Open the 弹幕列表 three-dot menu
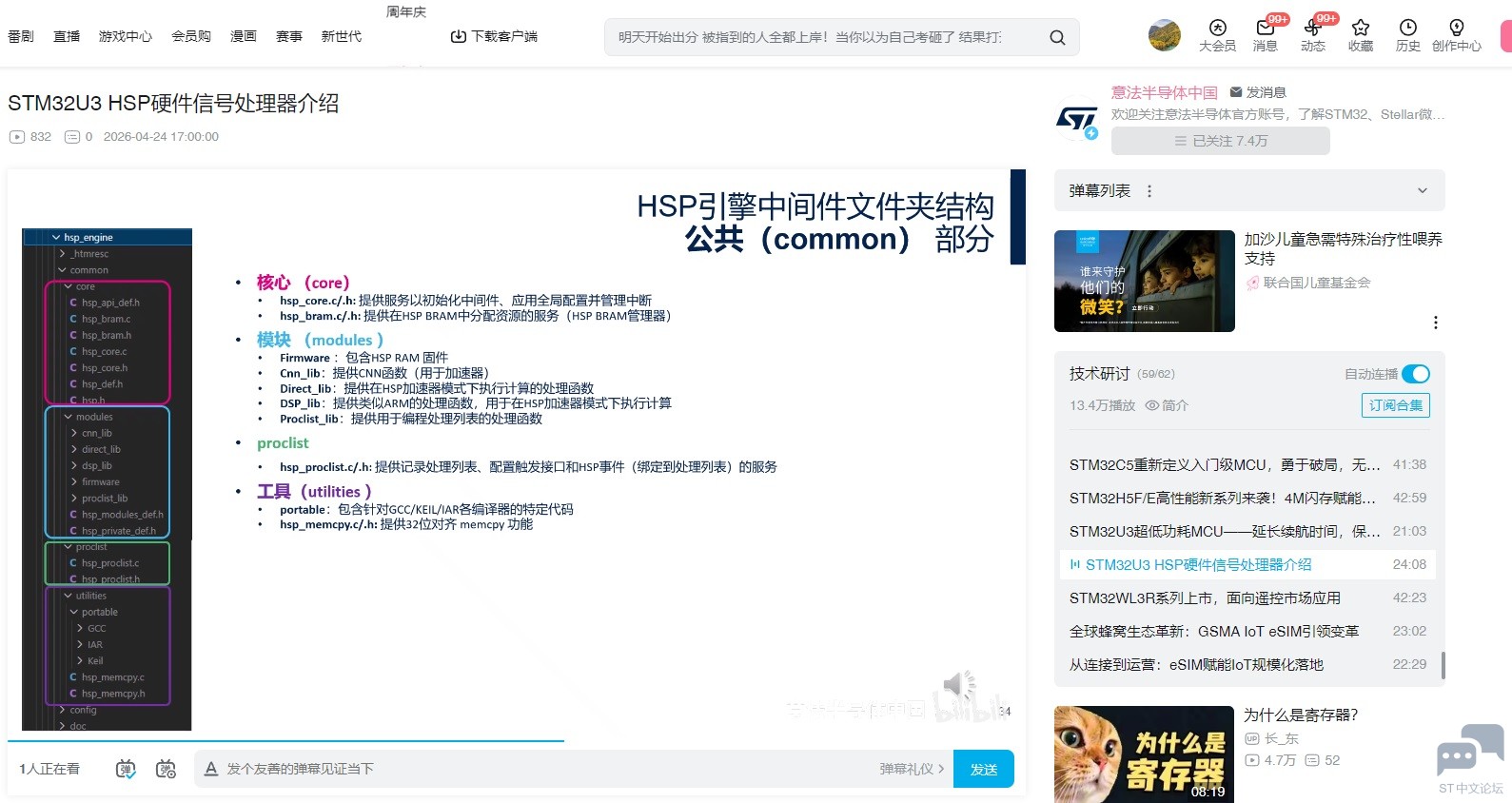The width and height of the screenshot is (1512, 803). coord(1149,190)
